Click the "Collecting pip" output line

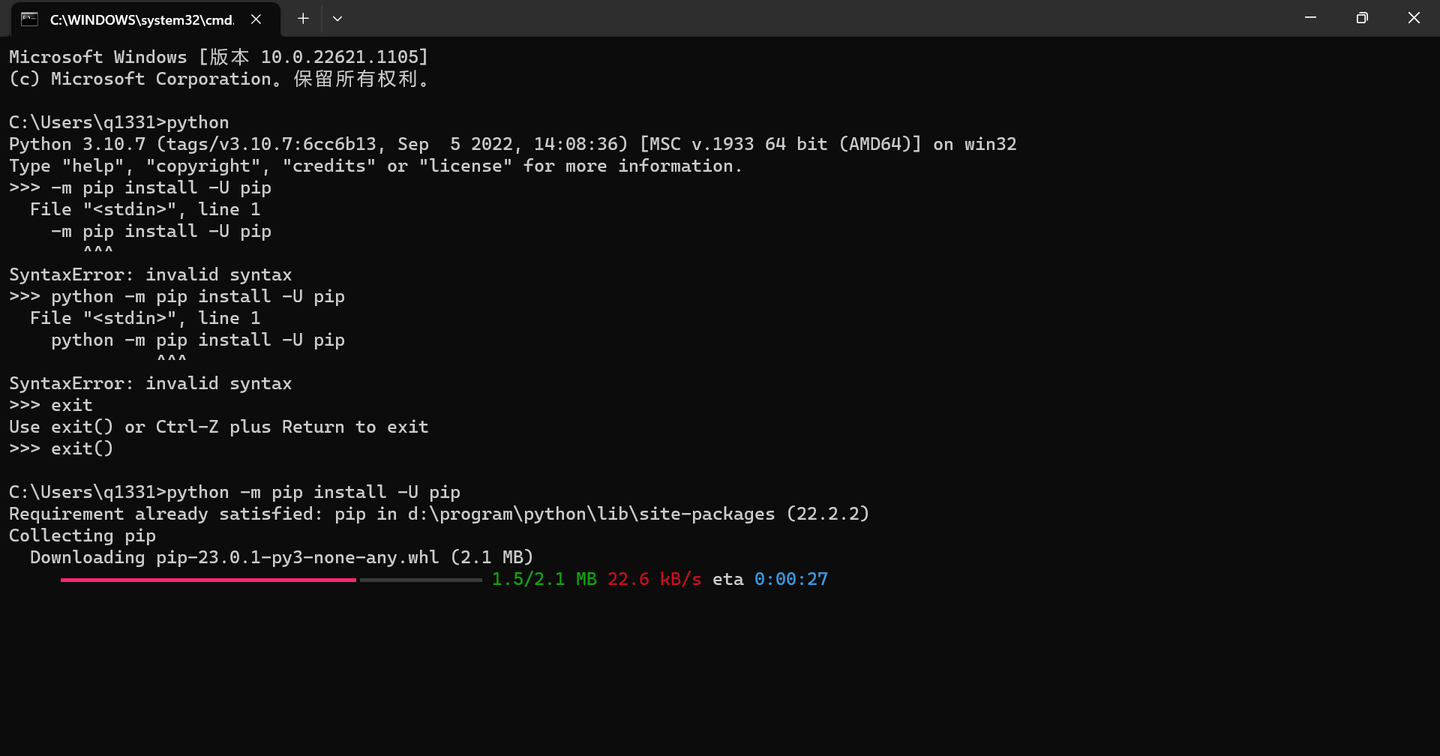coord(82,536)
